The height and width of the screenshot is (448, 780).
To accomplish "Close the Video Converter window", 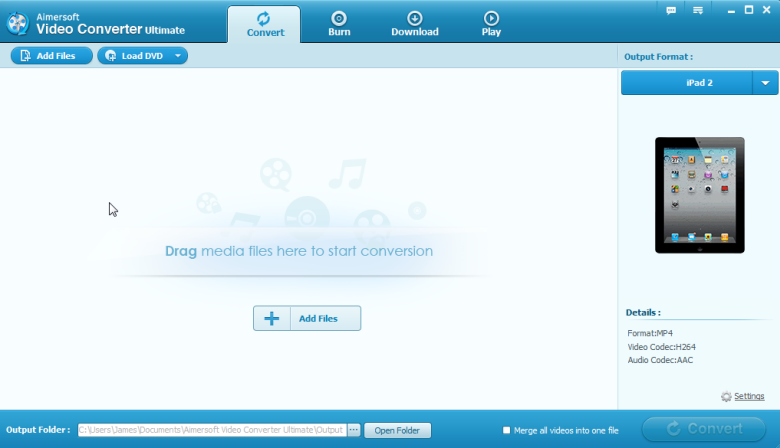I will [x=767, y=10].
